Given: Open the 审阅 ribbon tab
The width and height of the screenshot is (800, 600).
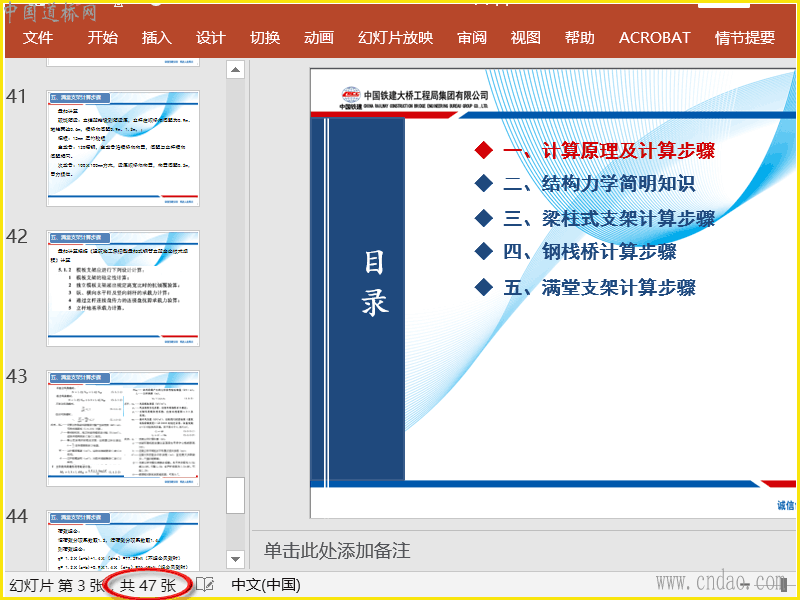Looking at the screenshot, I should coord(472,38).
